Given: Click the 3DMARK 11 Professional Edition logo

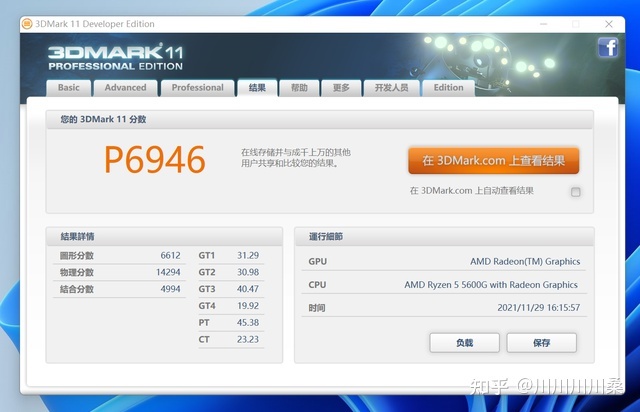Looking at the screenshot, I should tap(115, 57).
